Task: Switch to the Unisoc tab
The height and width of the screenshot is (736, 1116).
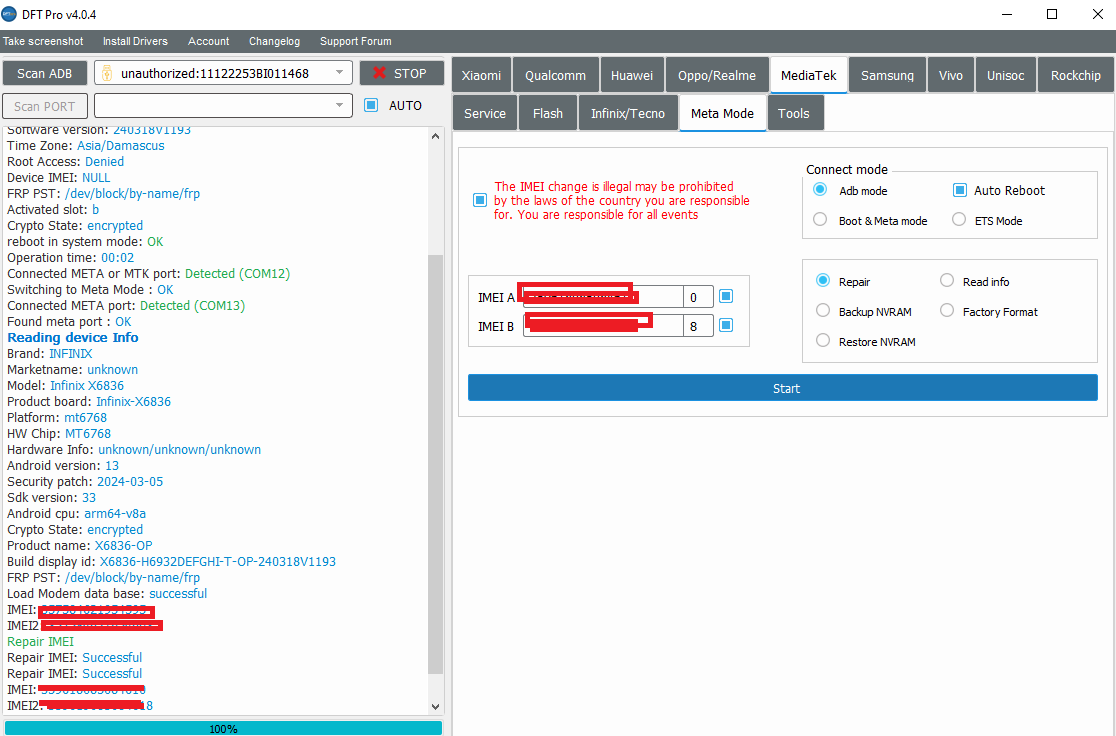Action: (x=1006, y=75)
